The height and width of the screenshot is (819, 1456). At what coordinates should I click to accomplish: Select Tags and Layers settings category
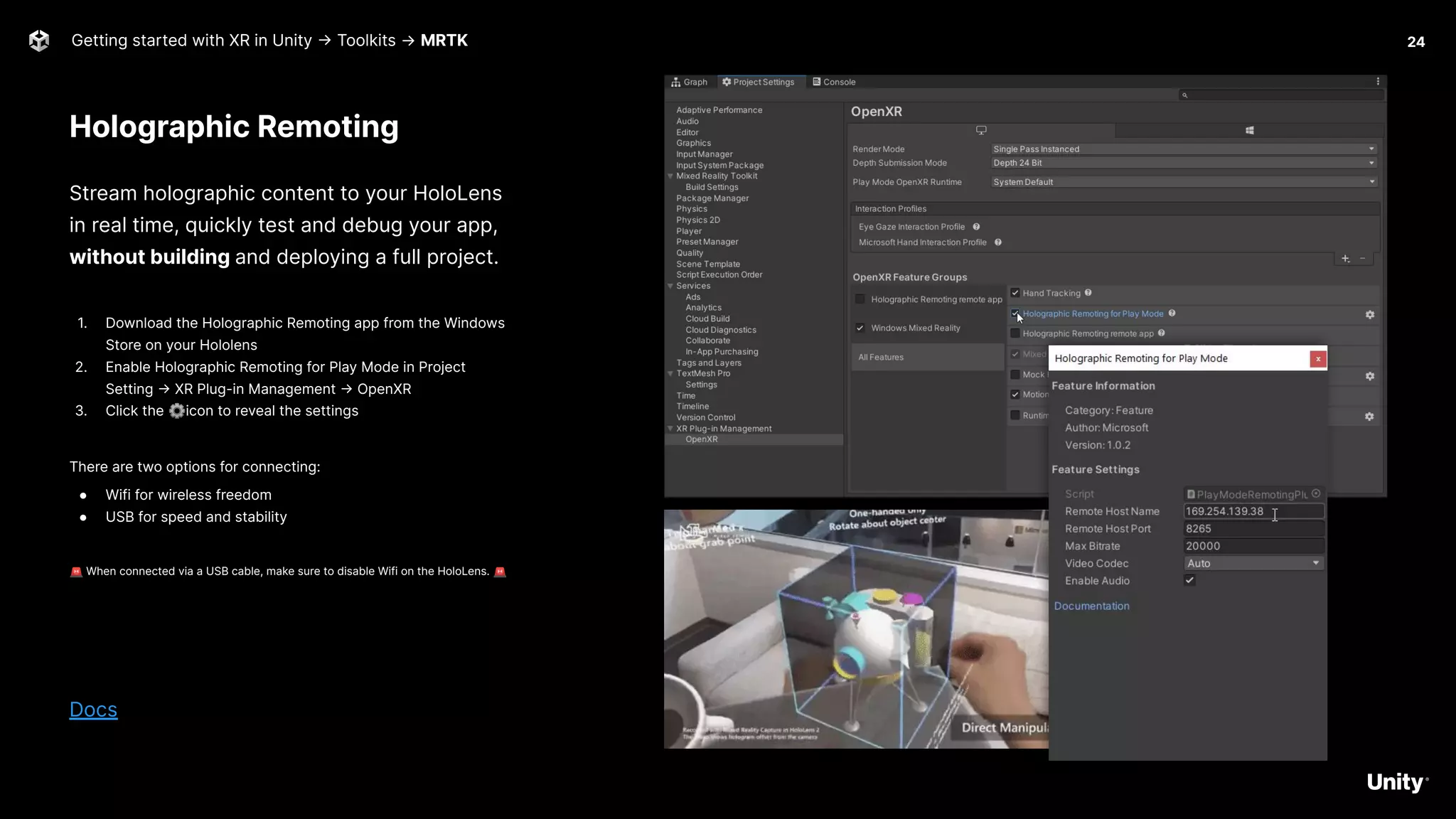708,363
